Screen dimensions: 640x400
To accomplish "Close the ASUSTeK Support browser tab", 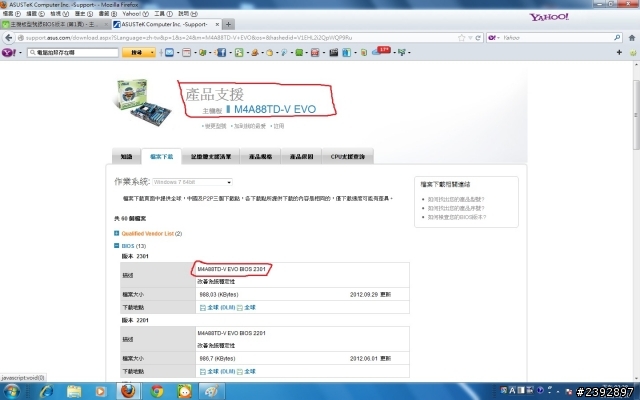I will coord(217,24).
